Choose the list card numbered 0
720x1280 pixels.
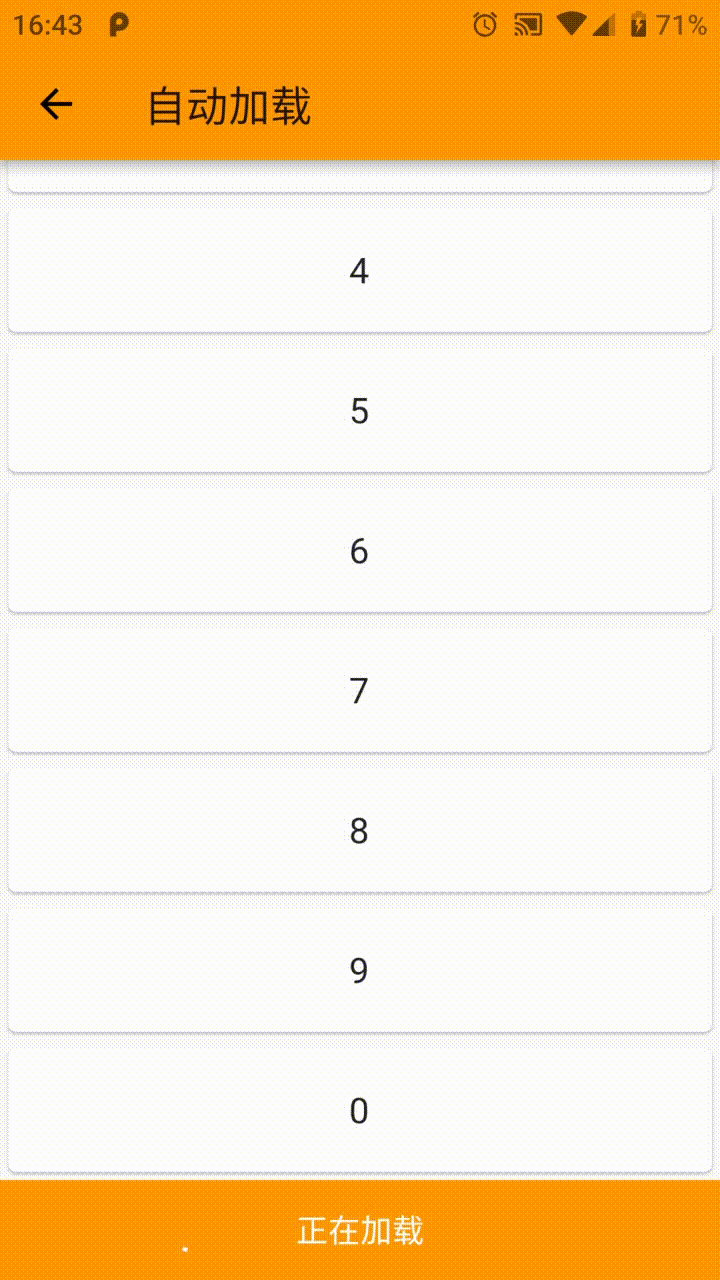tap(360, 1110)
